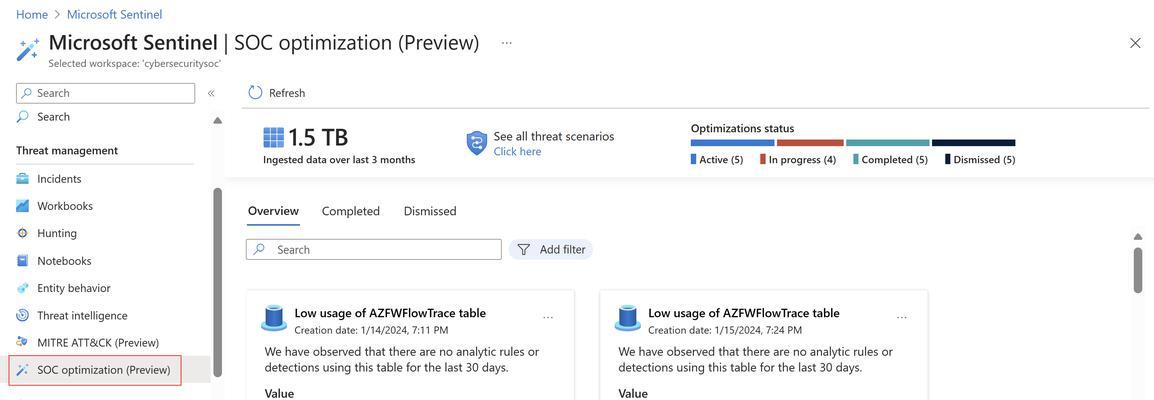Click 'Dismissed (5)' legend label
This screenshot has width=1154, height=400.
pyautogui.click(x=984, y=160)
